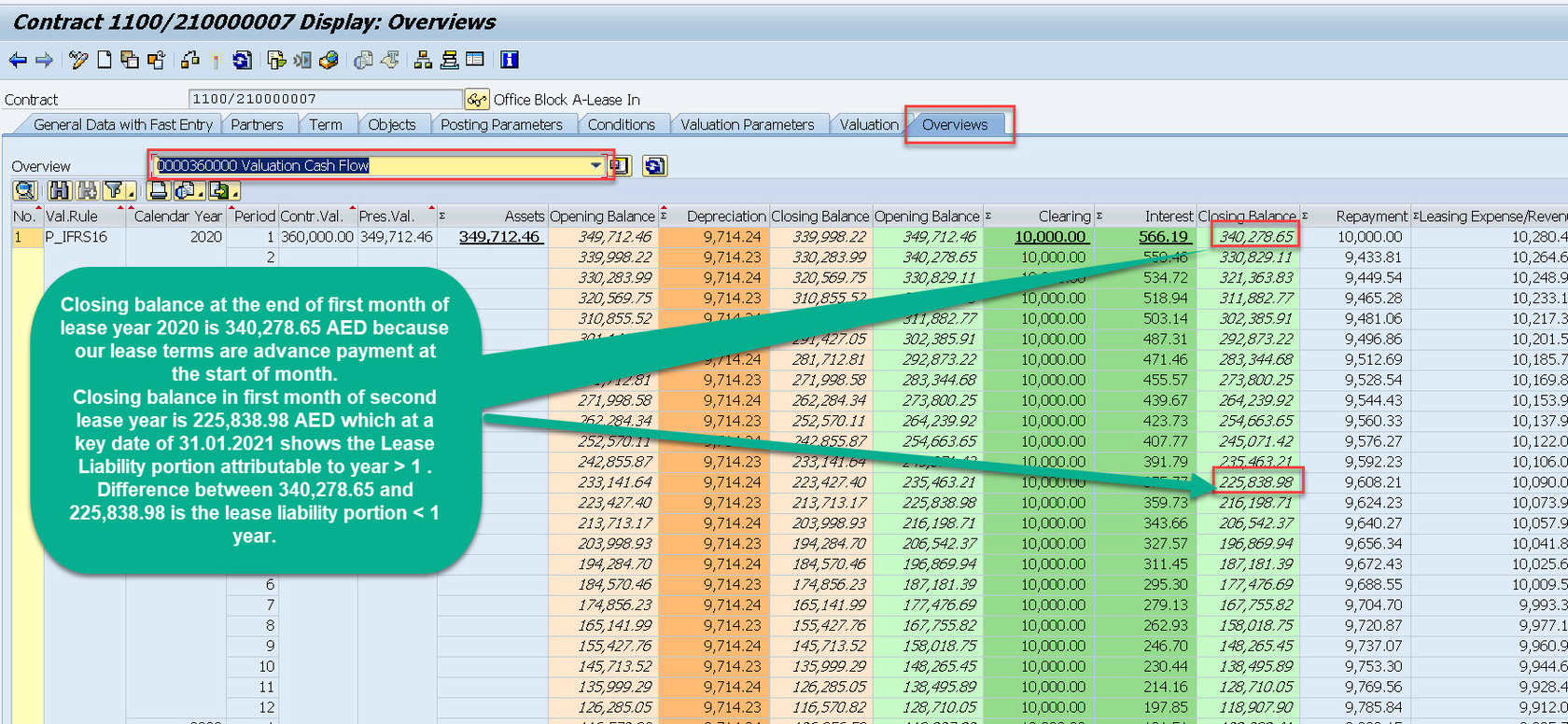This screenshot has height=724, width=1568.
Task: Click underlined Interest value 566.19
Action: click(x=1164, y=237)
